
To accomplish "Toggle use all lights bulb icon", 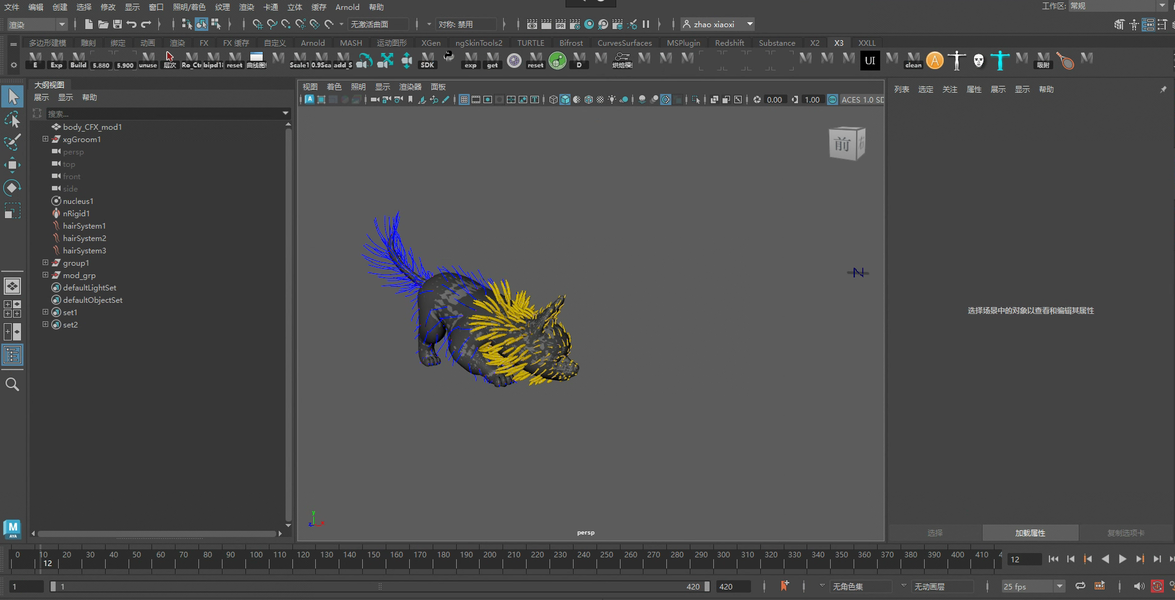I will click(x=612, y=100).
